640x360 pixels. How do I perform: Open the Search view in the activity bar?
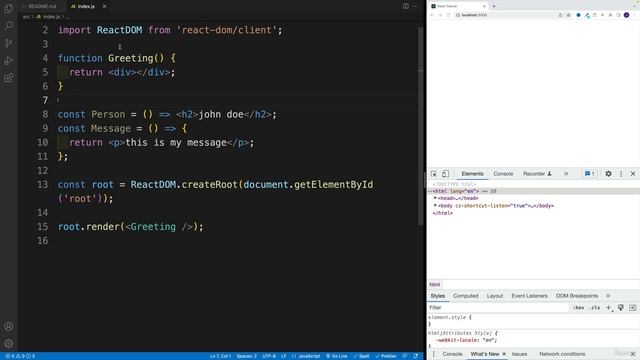coord(8,26)
